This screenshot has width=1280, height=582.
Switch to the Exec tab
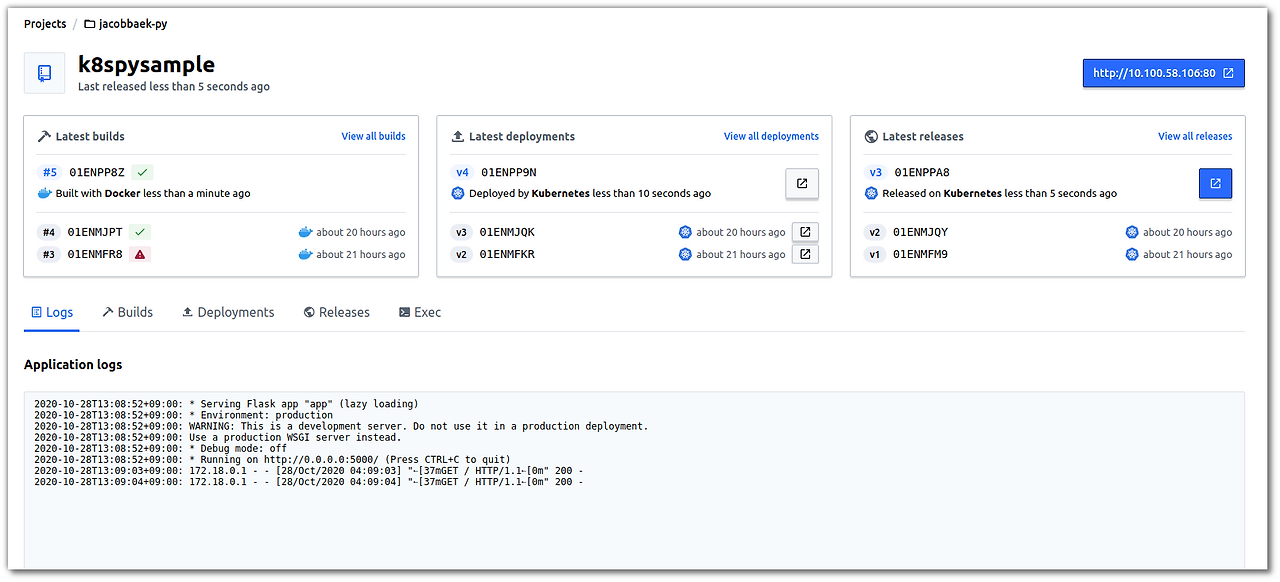point(420,312)
